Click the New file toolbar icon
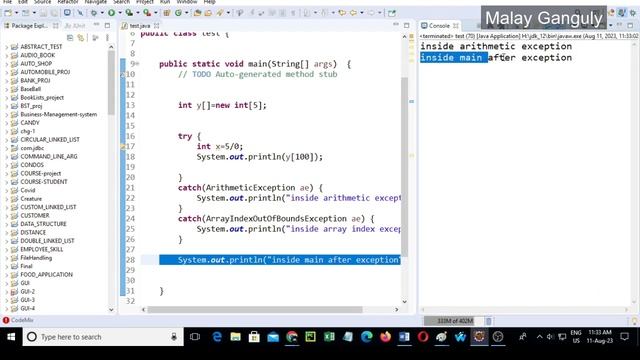The image size is (640, 360). click(x=8, y=13)
